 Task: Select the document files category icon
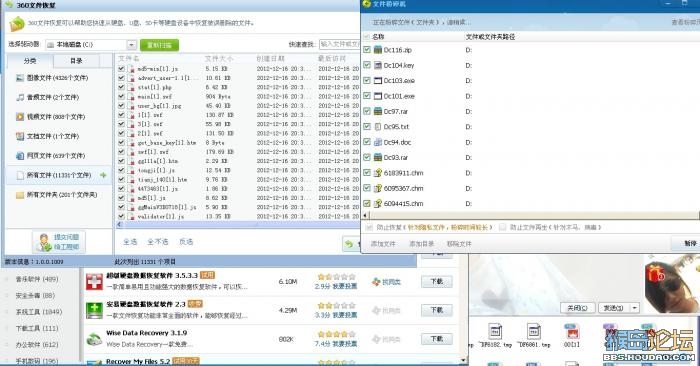[20, 136]
